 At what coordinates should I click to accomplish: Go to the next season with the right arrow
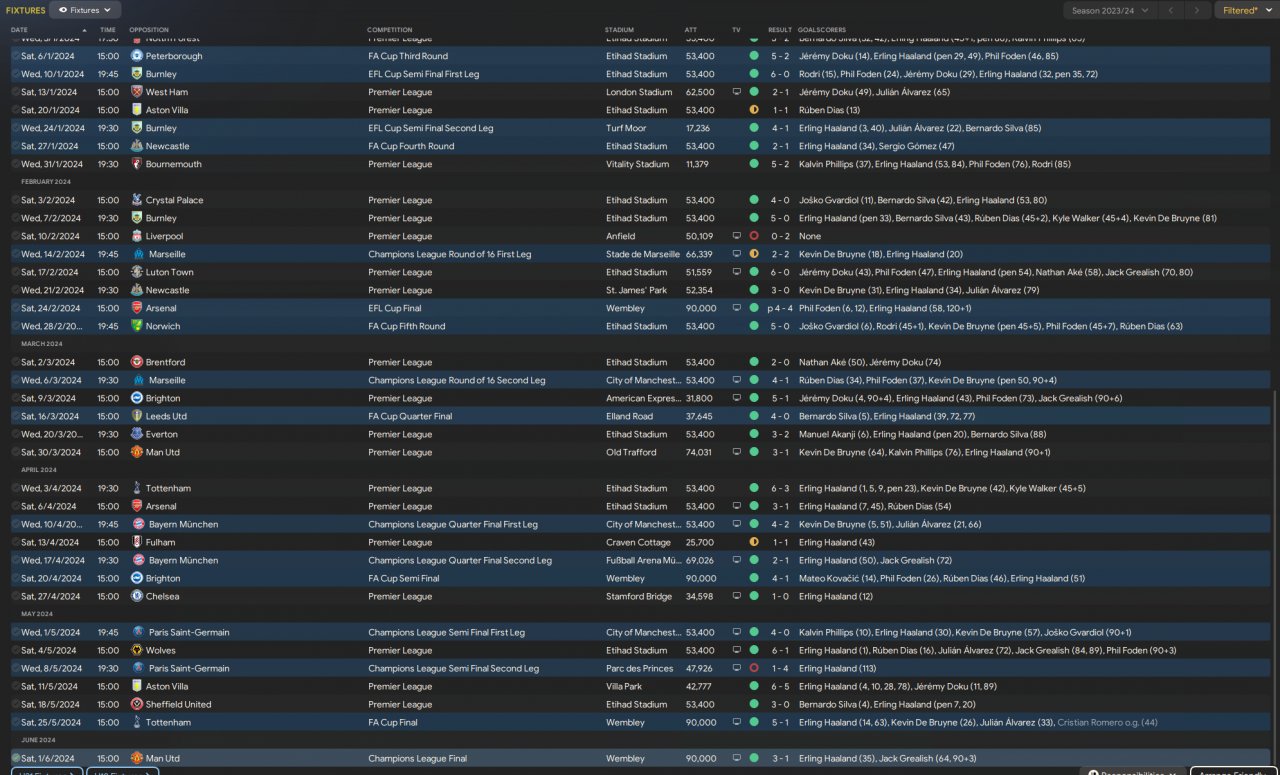1197,10
